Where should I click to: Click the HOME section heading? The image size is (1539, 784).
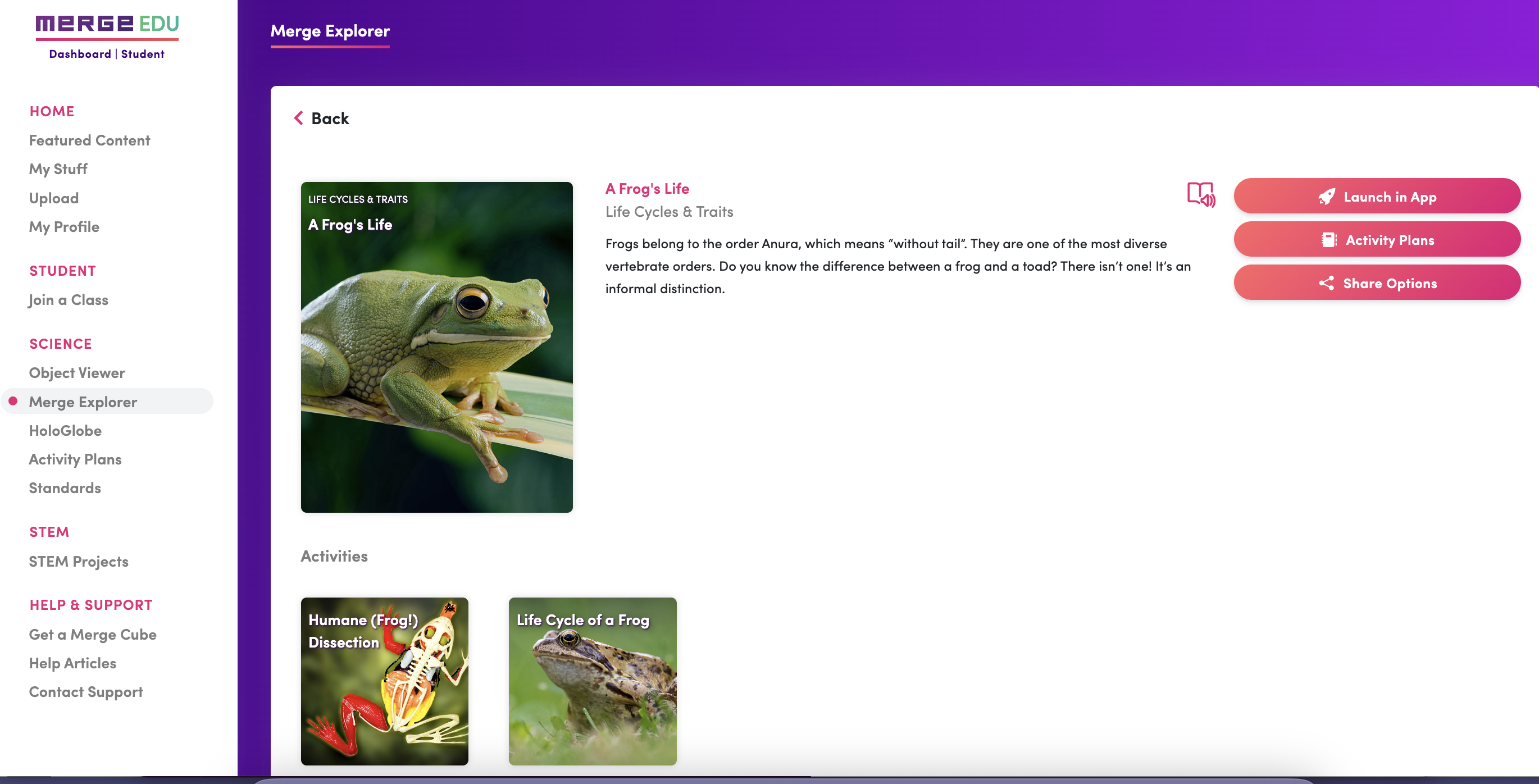point(52,111)
